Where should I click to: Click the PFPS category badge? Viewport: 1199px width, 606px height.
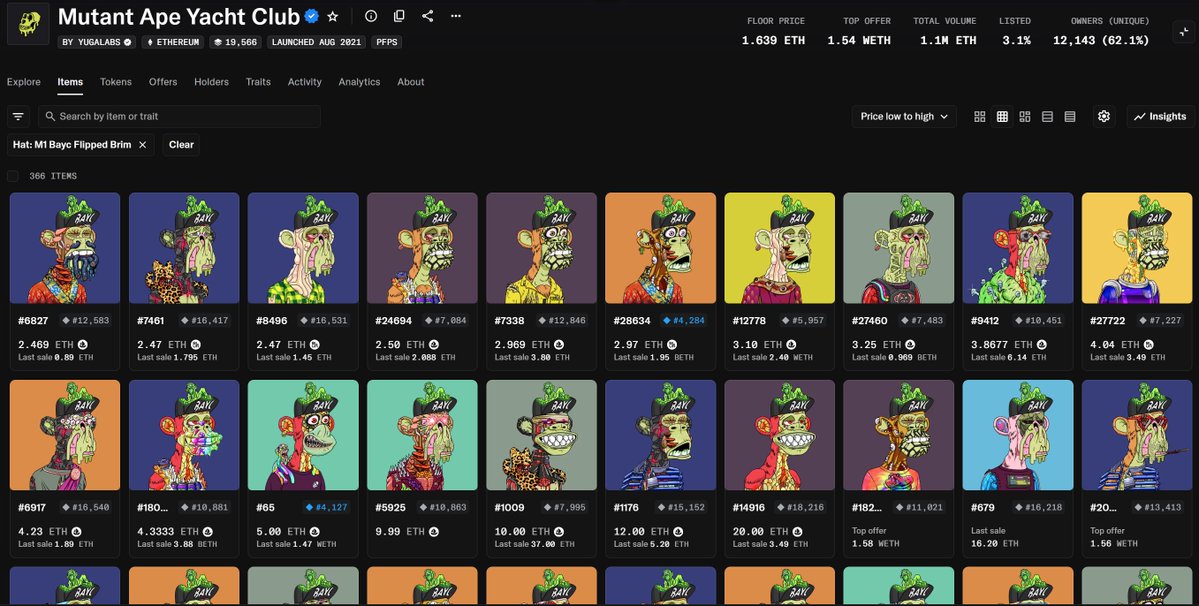click(x=387, y=42)
